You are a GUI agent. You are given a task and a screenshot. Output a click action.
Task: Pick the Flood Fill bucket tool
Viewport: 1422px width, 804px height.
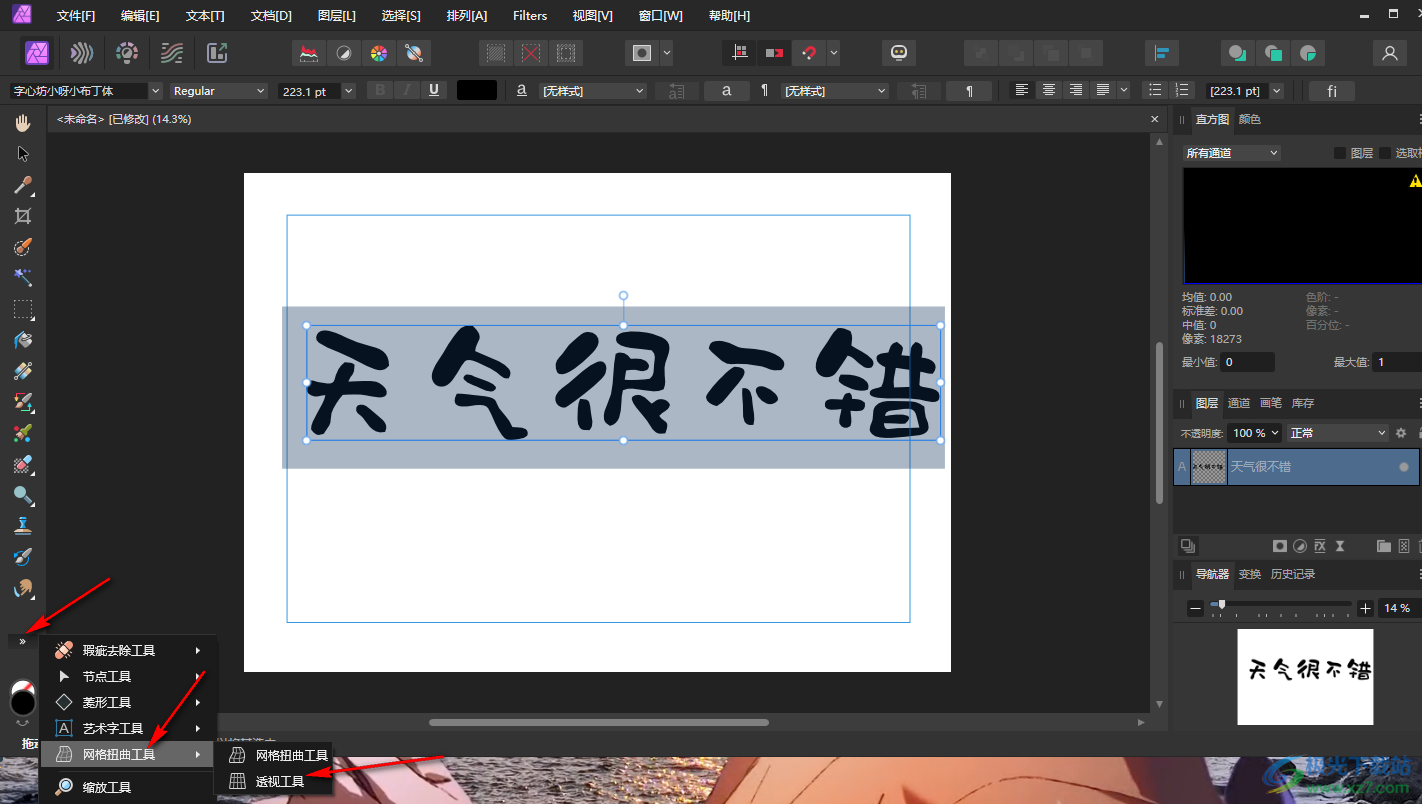(x=22, y=340)
